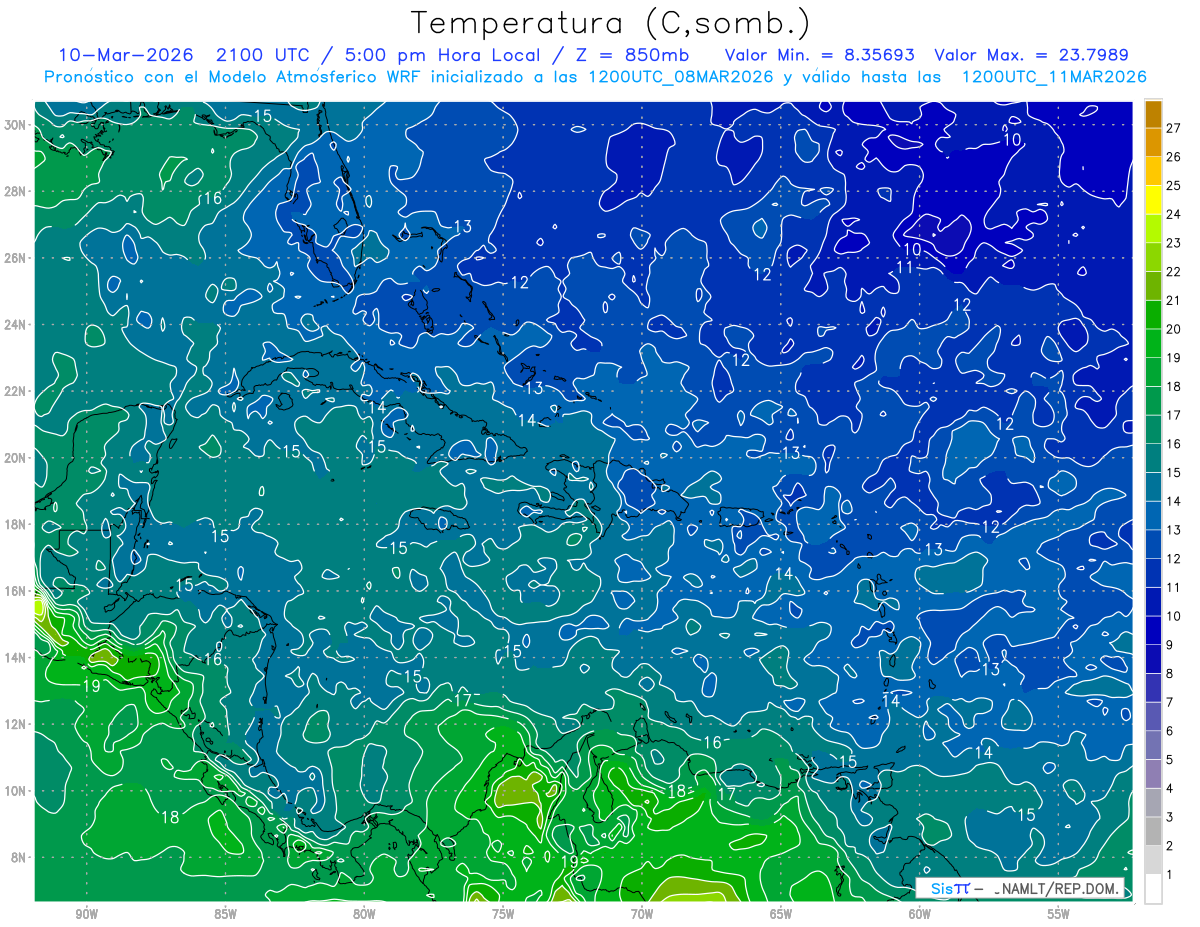Click the "Z = 850mb" level text
1200x927 pixels.
pyautogui.click(x=628, y=55)
